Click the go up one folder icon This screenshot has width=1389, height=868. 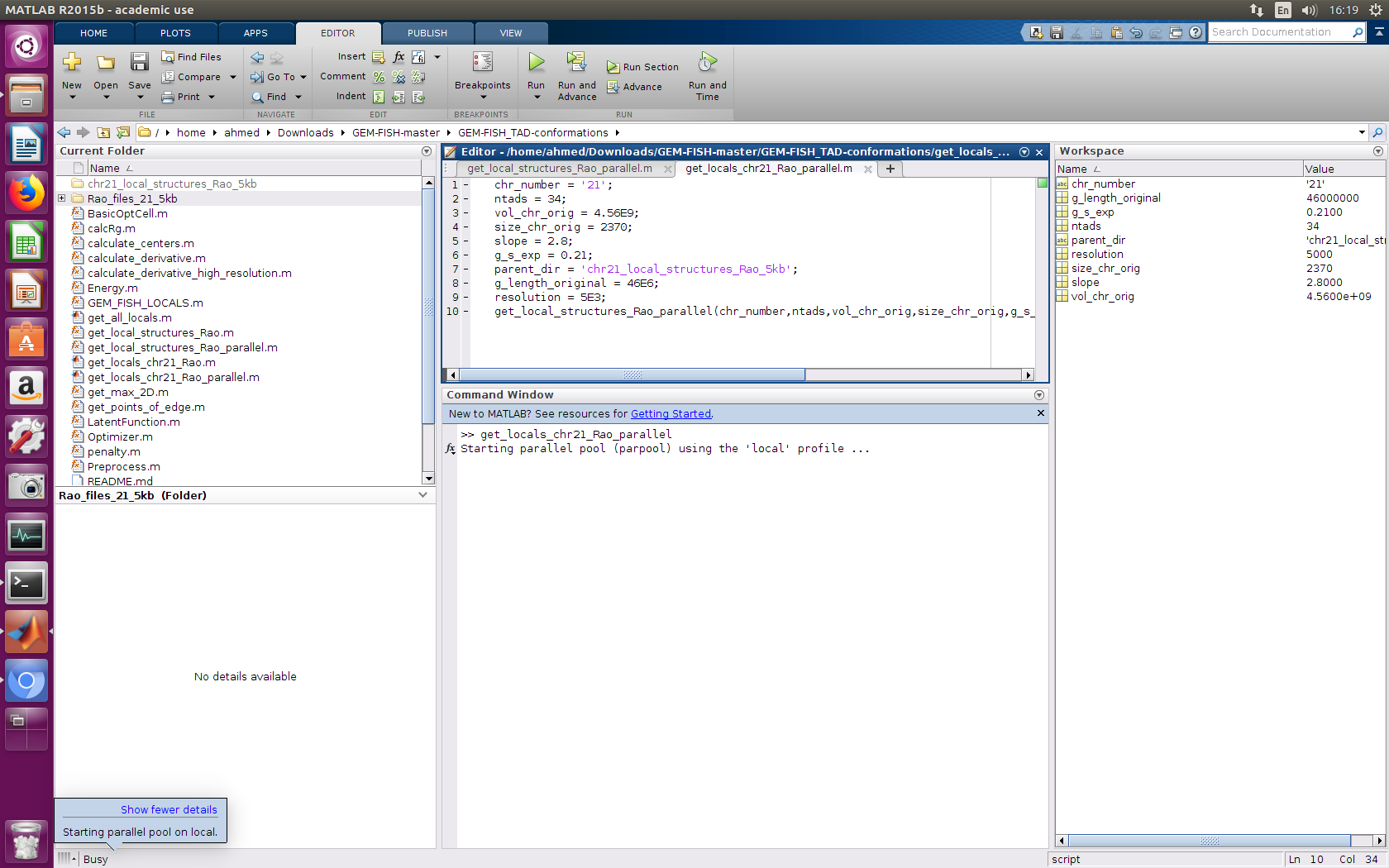pyautogui.click(x=103, y=132)
